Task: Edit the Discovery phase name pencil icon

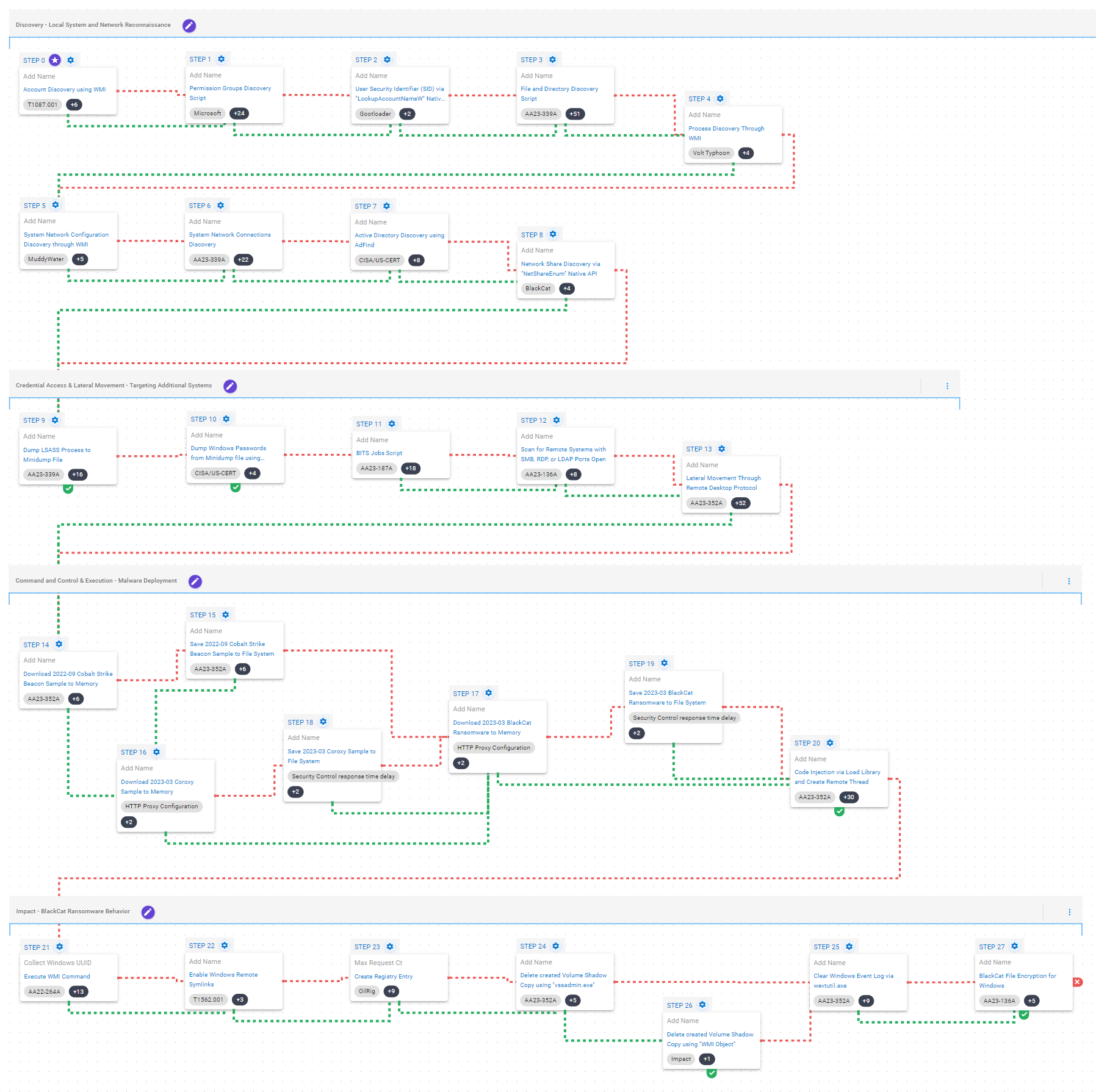Action: point(189,26)
